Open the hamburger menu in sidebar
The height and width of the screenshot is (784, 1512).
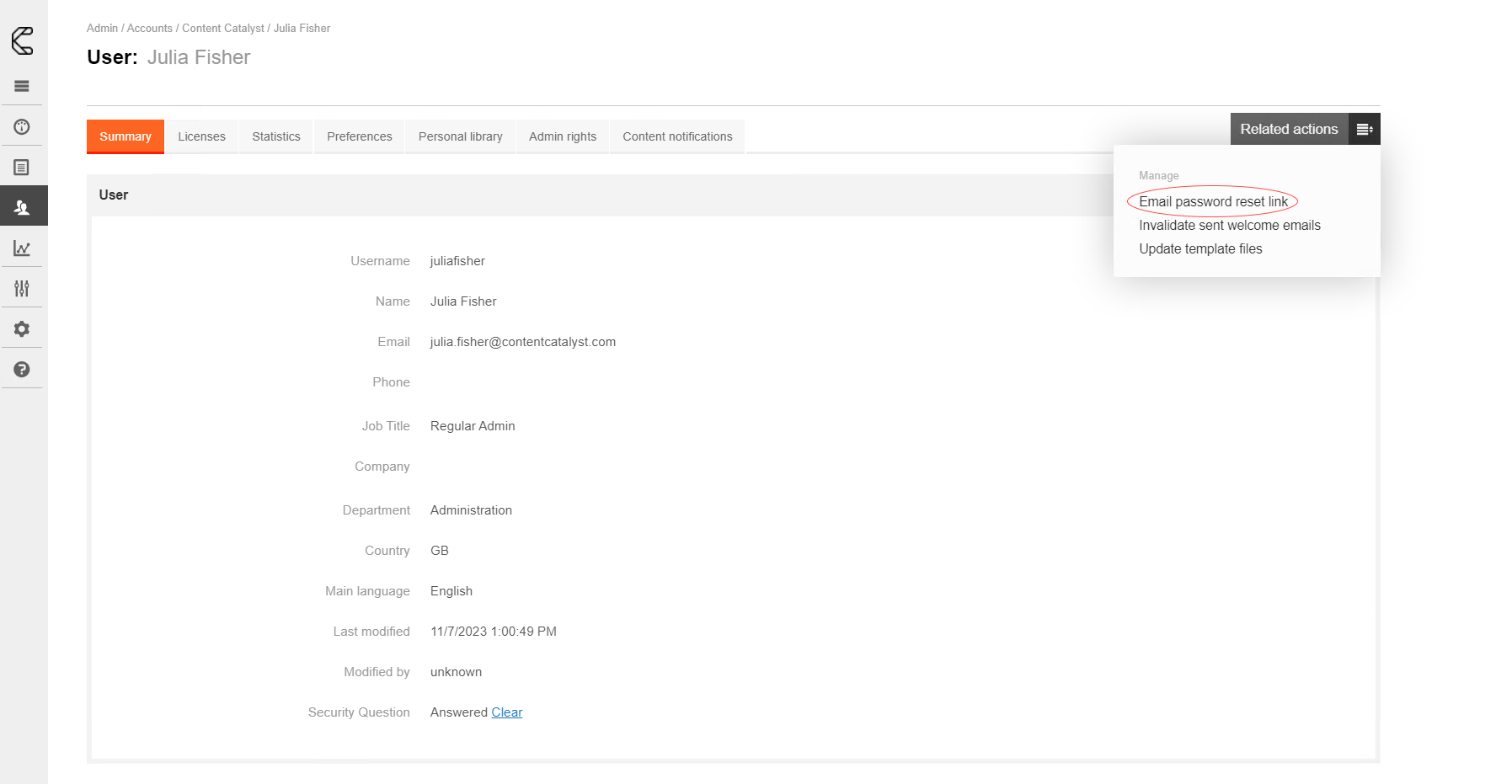[x=22, y=86]
